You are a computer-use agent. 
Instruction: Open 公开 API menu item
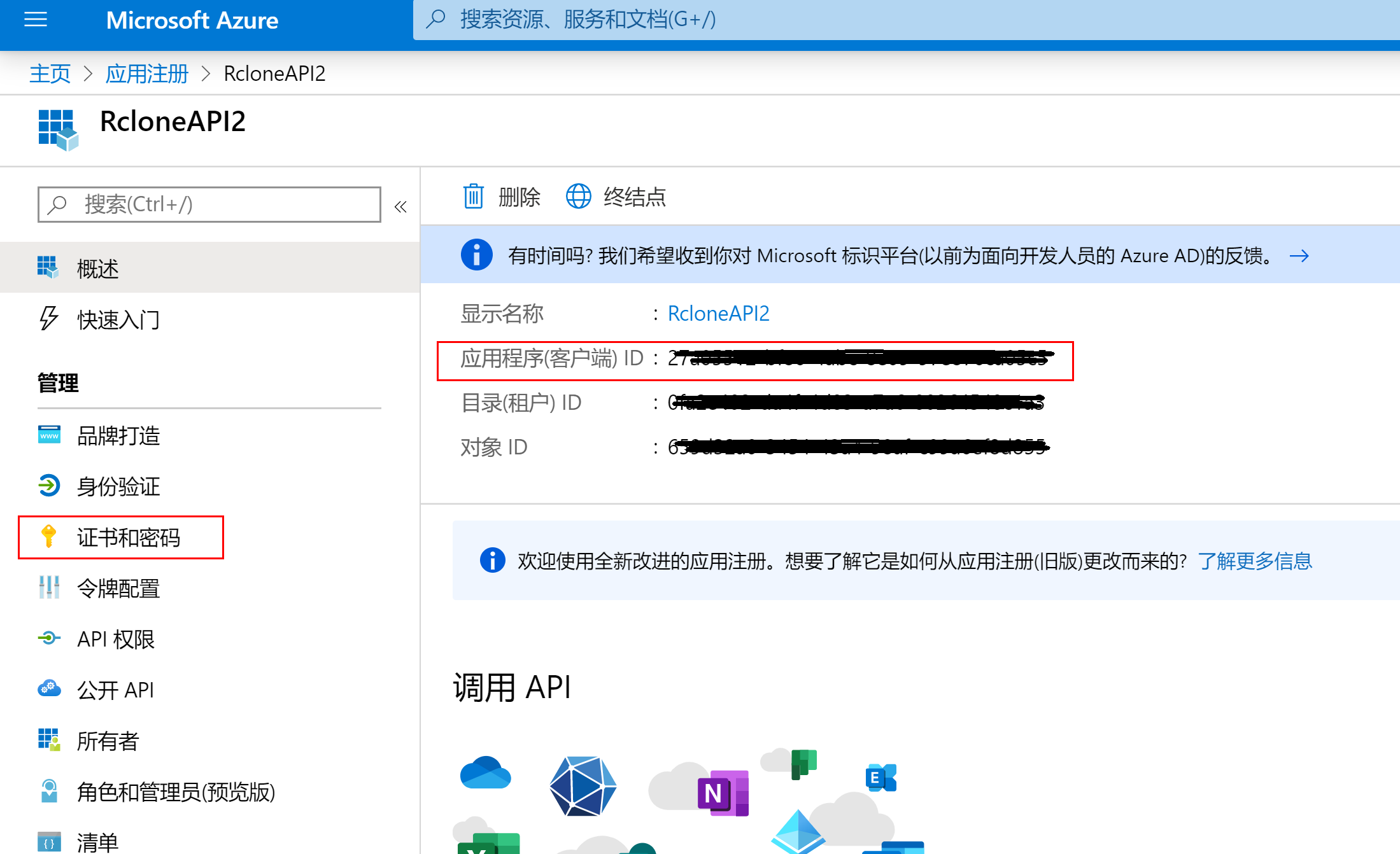[210, 690]
